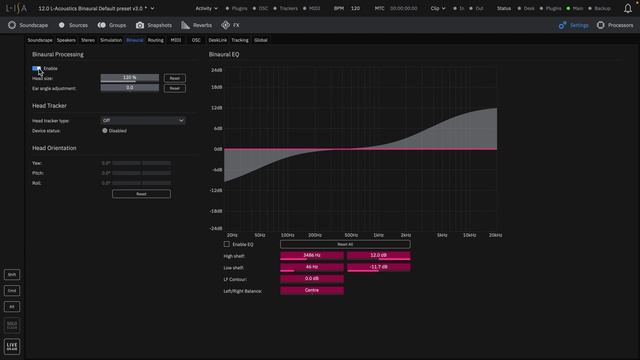Click the L-ISA logo
The image size is (640, 360).
click(16, 8)
